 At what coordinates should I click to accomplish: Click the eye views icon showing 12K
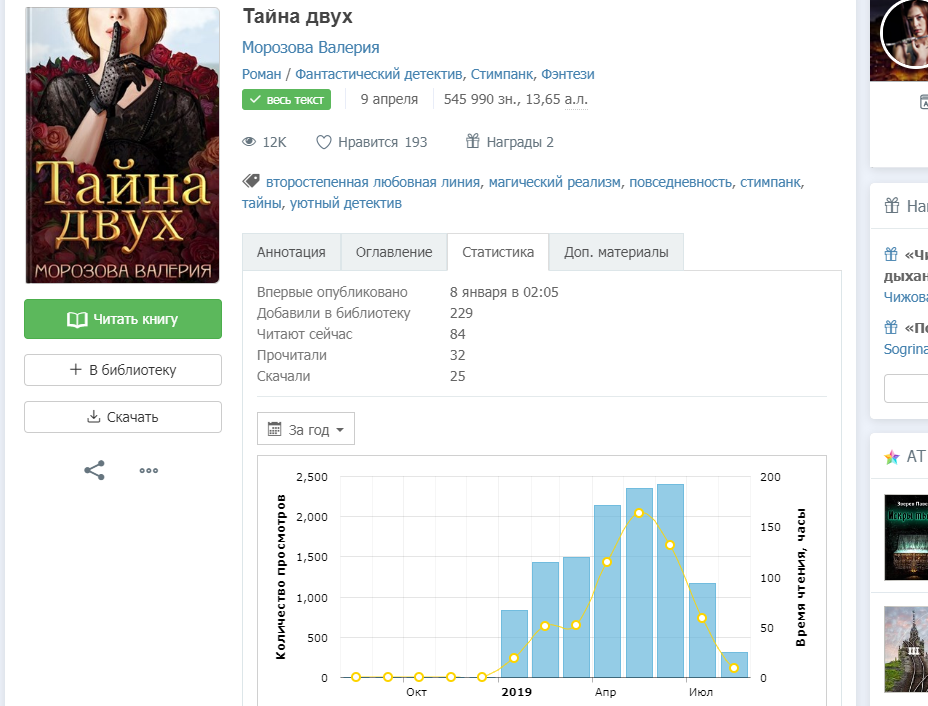tap(250, 142)
